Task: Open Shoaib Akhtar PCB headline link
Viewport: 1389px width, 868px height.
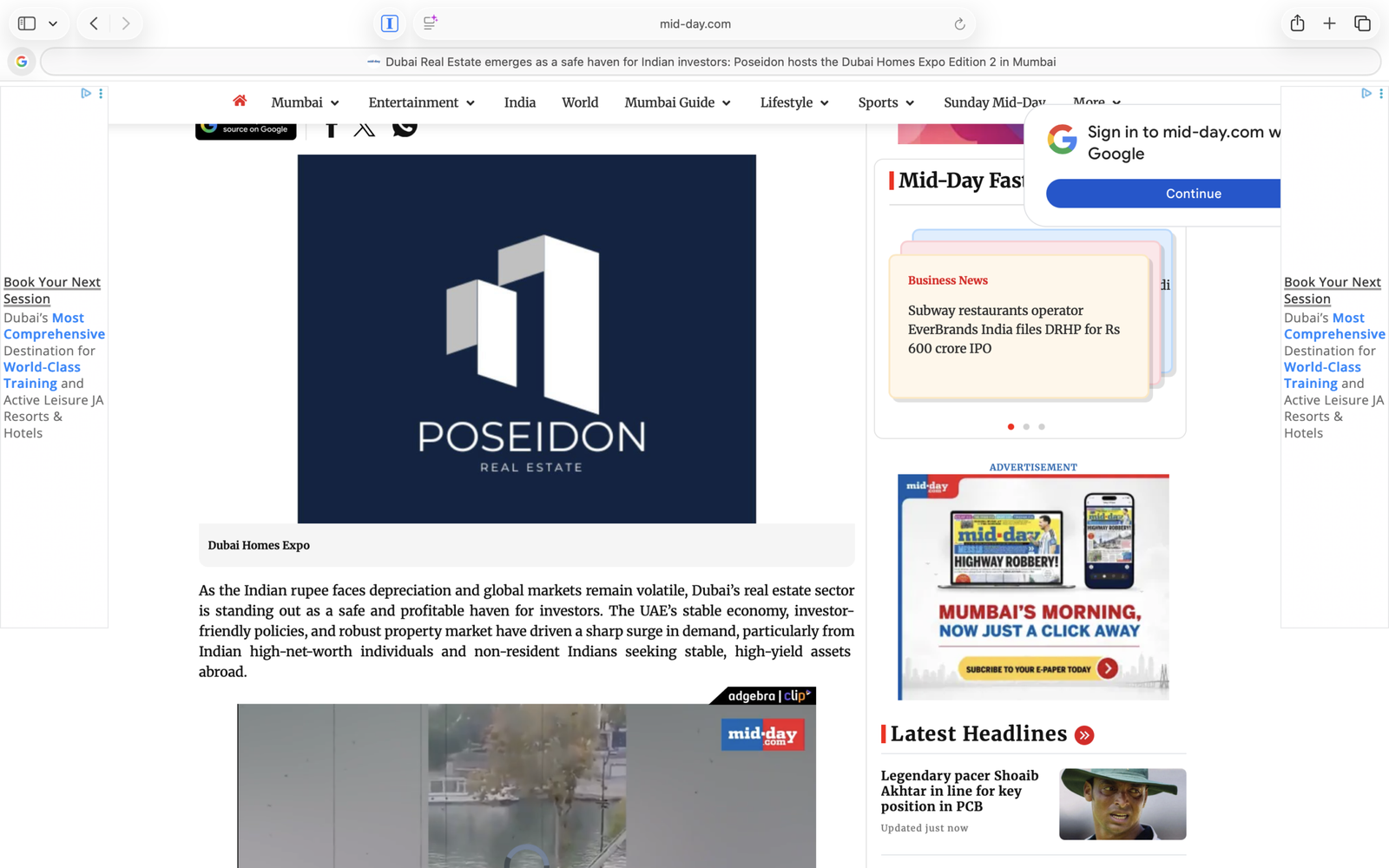Action: click(959, 791)
